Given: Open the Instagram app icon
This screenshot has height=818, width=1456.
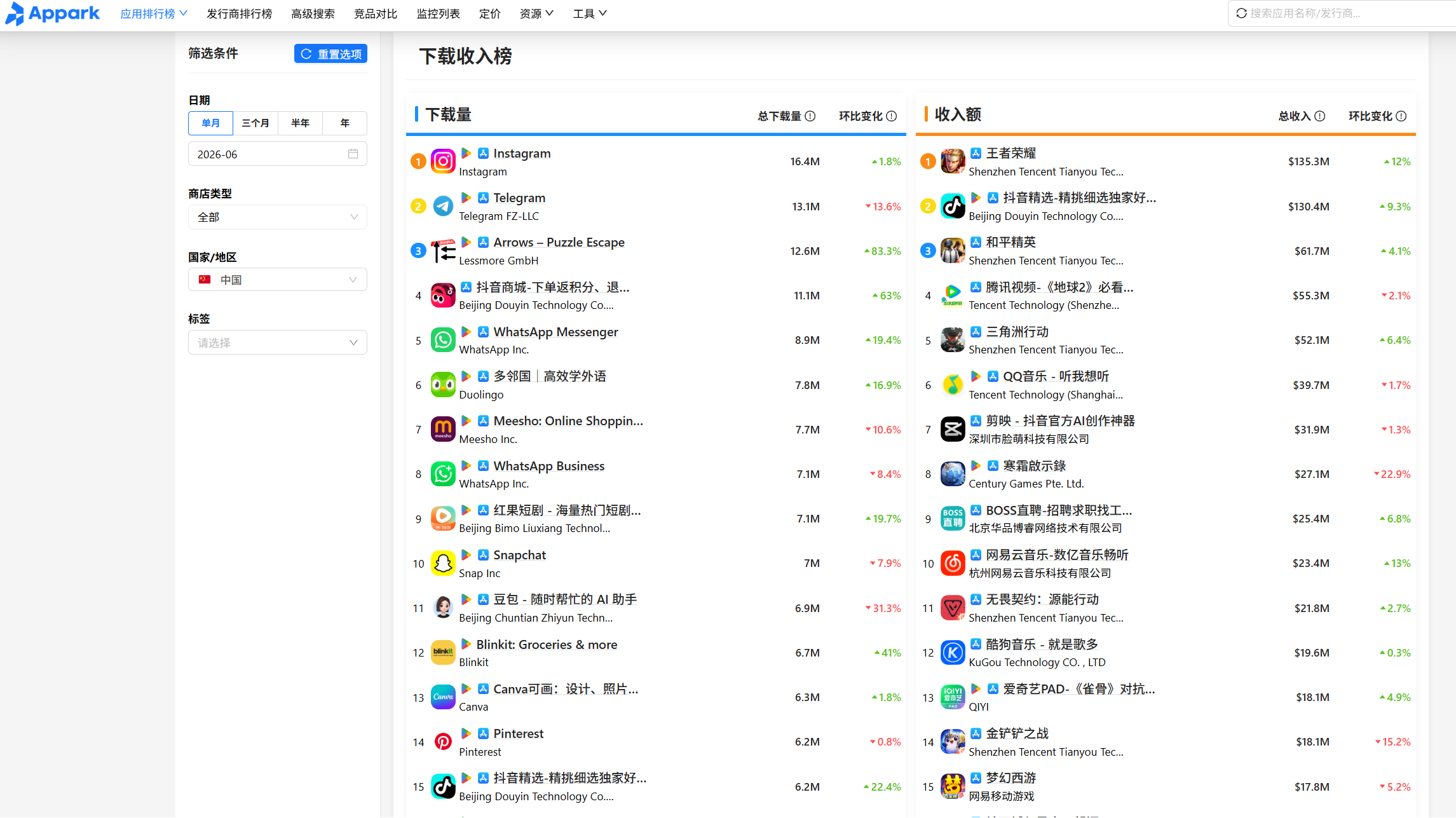Looking at the screenshot, I should pos(443,161).
